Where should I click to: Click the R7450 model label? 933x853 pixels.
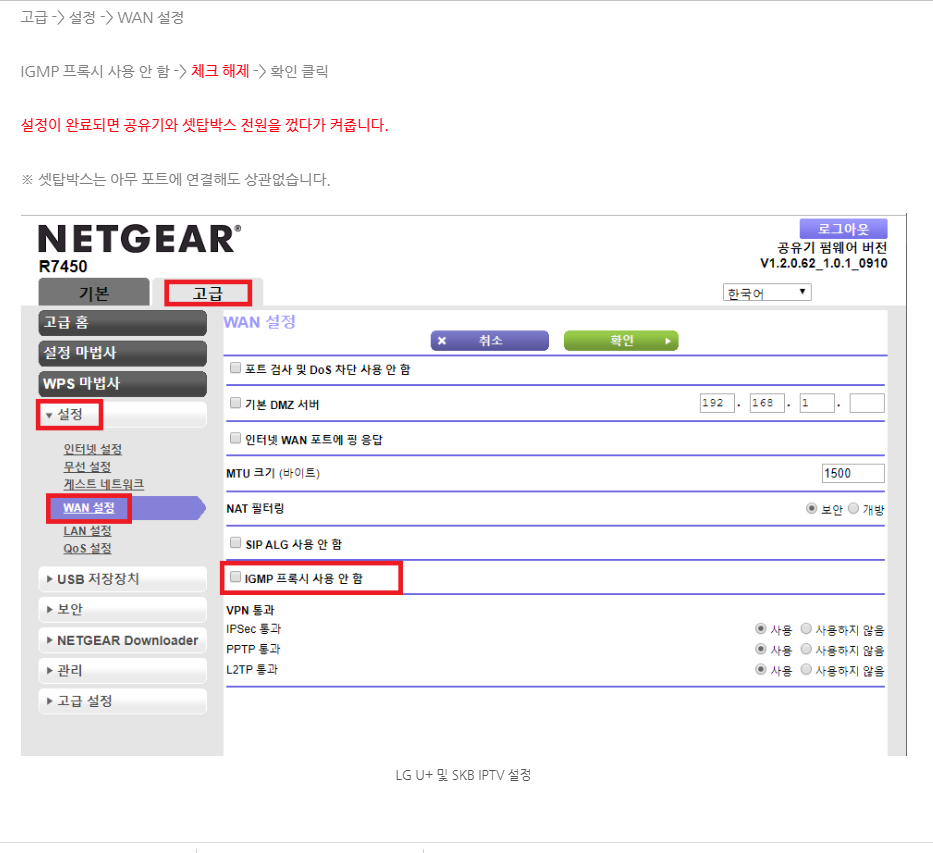coord(63,266)
